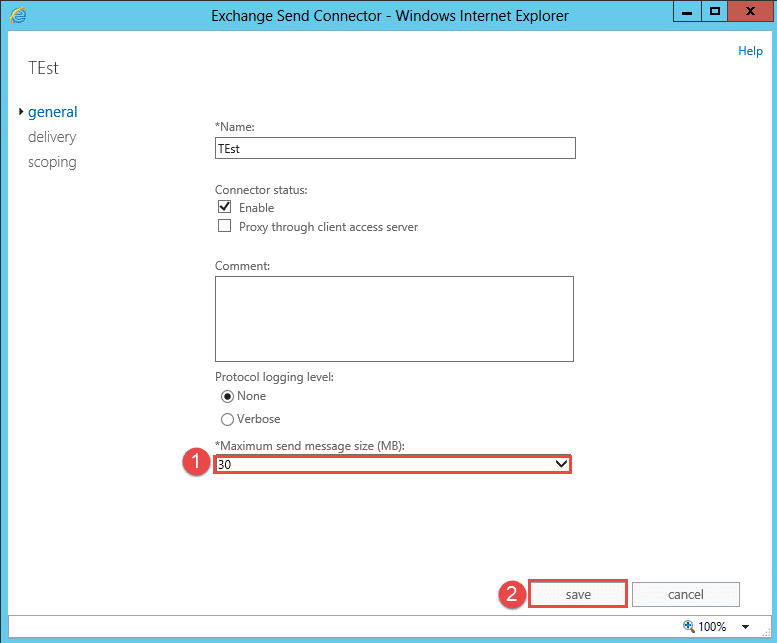Switch to the scoping tab
This screenshot has height=643, width=777.
coord(52,162)
